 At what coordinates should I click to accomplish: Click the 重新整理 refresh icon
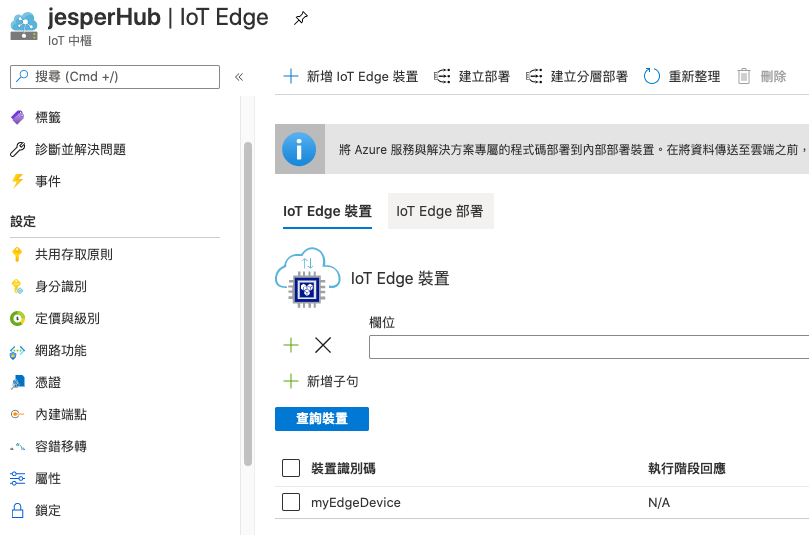pos(652,76)
